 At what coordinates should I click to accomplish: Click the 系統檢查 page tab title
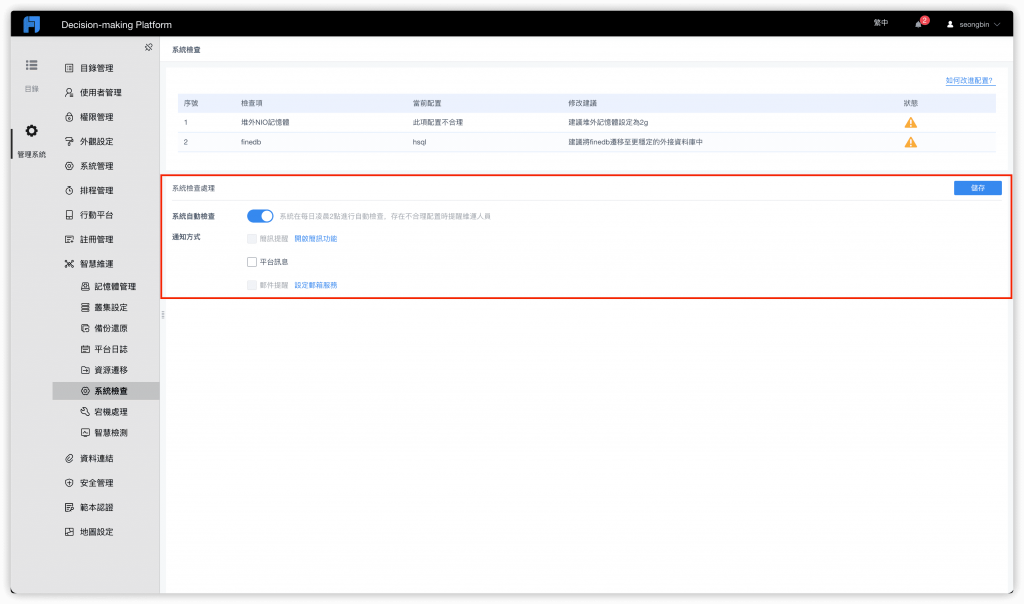(186, 50)
